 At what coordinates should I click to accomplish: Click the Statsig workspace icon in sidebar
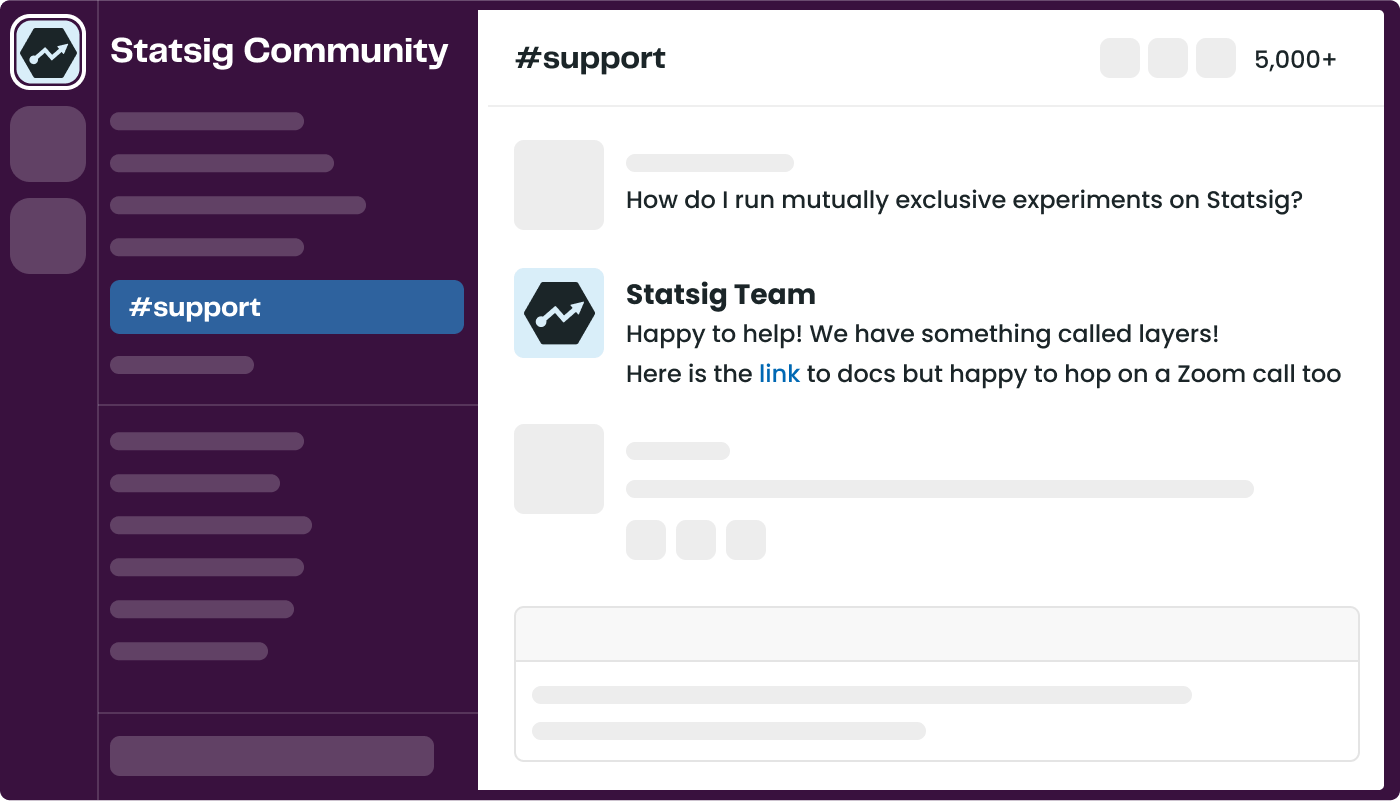(x=47, y=52)
